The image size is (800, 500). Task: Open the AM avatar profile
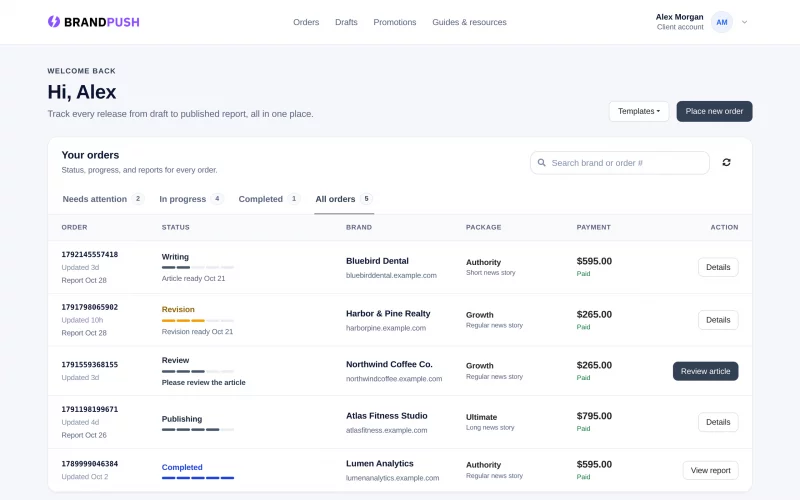721,22
